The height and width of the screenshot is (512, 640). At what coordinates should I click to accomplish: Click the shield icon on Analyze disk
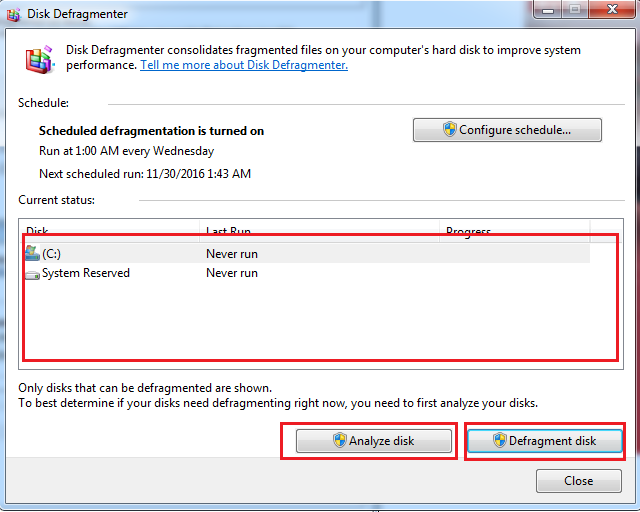[339, 441]
